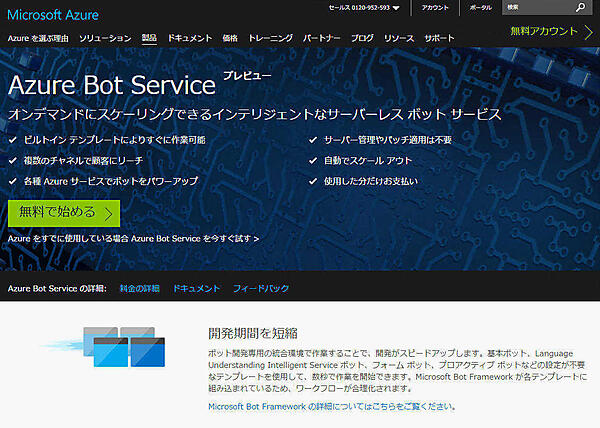Image resolution: width=600 pixels, height=428 pixels.
Task: Open the sales phone number dropdown arrow
Action: pyautogui.click(x=396, y=8)
